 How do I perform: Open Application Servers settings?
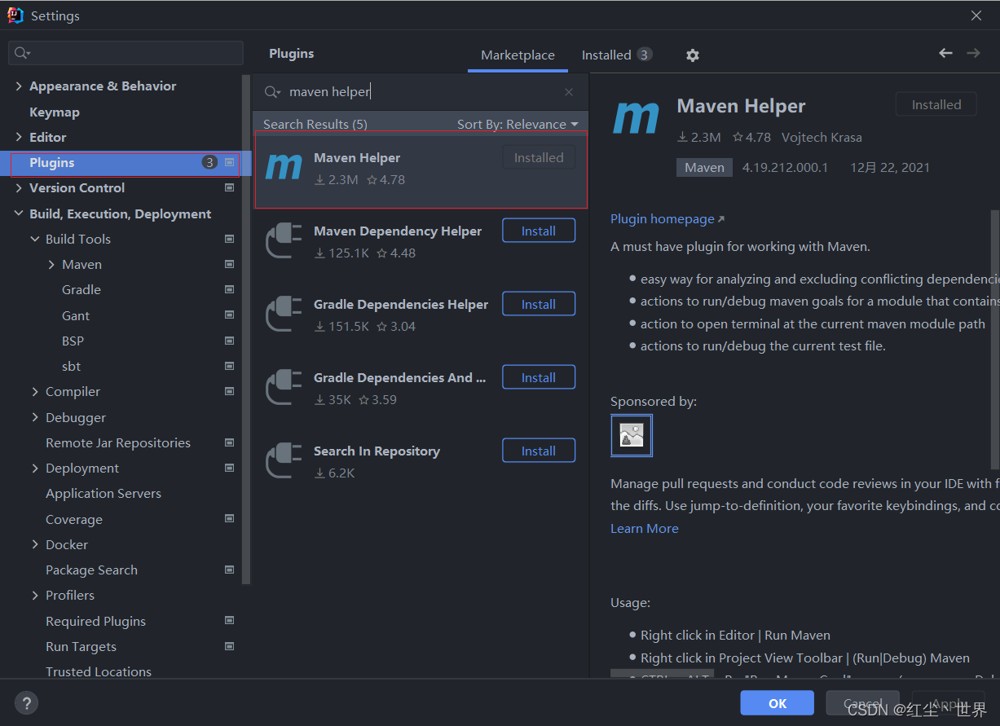103,494
